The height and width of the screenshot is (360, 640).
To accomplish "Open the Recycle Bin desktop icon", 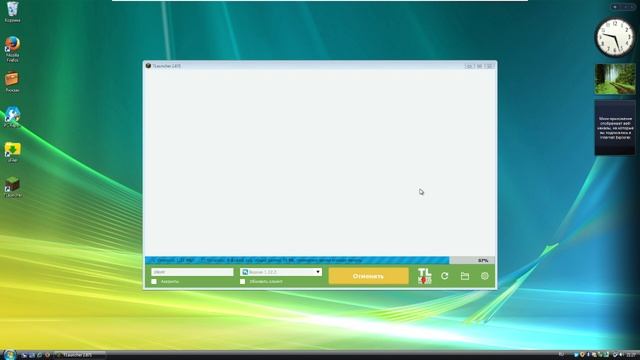I will coord(13,11).
